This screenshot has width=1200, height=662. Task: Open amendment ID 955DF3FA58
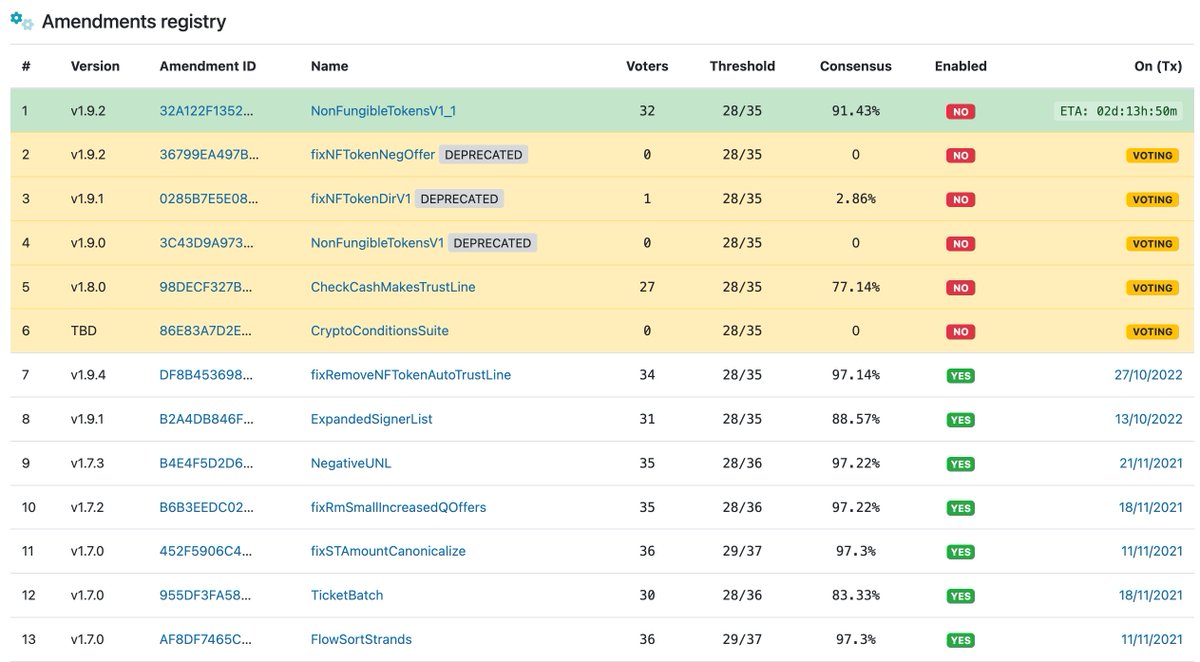coord(207,595)
